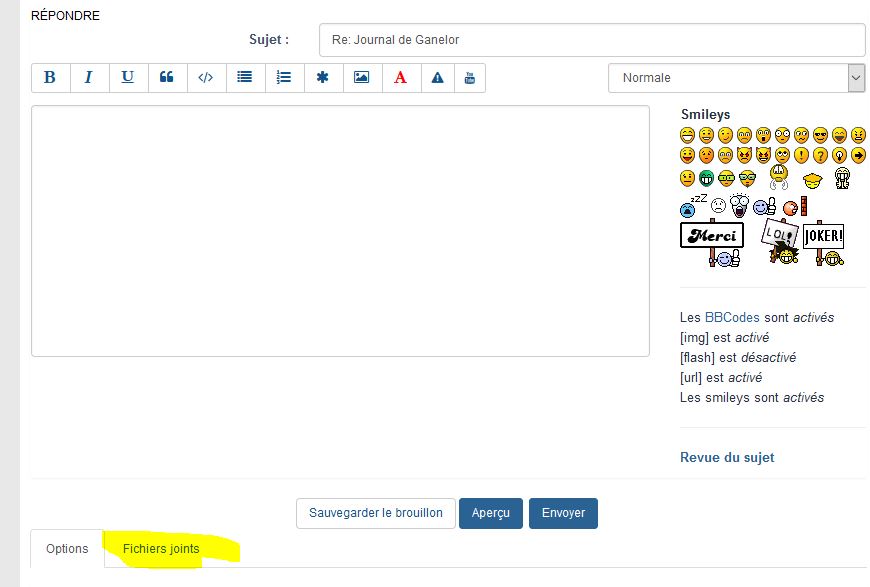Insert the green toothy grin smiley
Screen dimensions: 870x587
tap(706, 178)
